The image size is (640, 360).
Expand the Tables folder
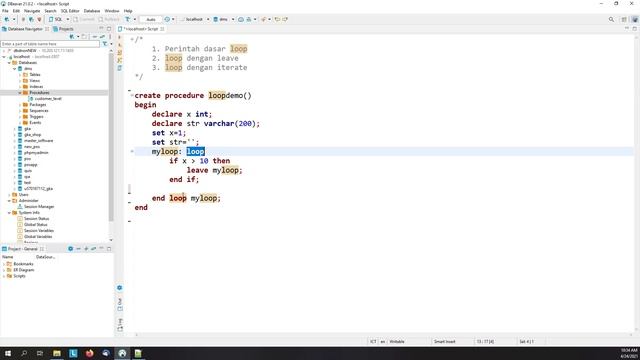pos(20,75)
